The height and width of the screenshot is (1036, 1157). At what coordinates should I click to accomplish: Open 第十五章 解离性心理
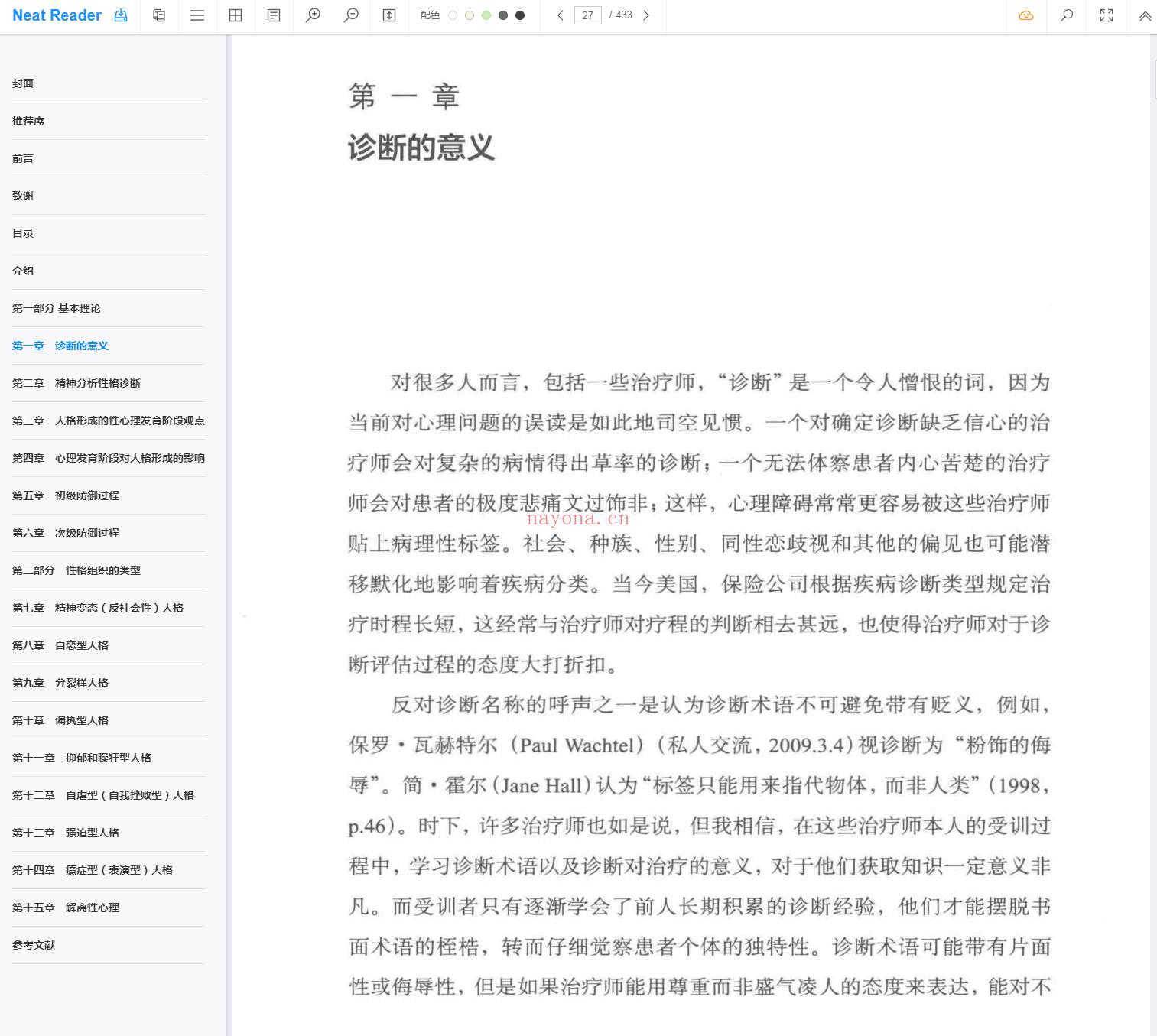coord(66,908)
